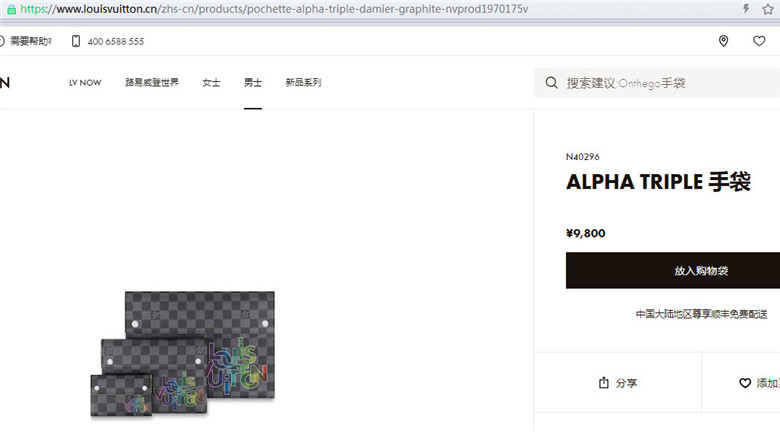Image resolution: width=780 pixels, height=432 pixels.
Task: Click the 中国大陆地区尊享顺丰免费配送 notice
Action: [x=701, y=314]
